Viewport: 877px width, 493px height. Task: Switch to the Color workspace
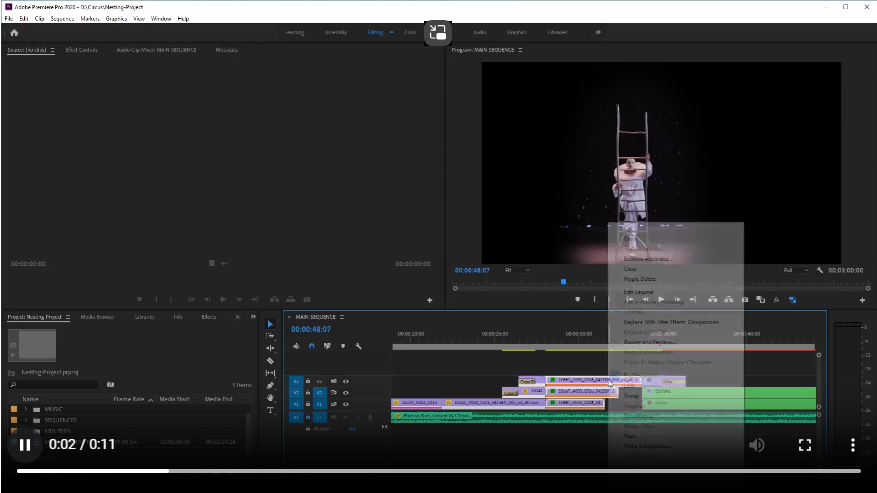410,32
